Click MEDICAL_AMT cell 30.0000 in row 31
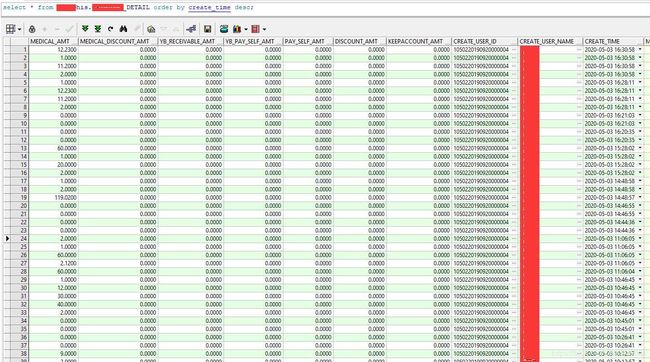This screenshot has height=362, width=650. point(53,296)
